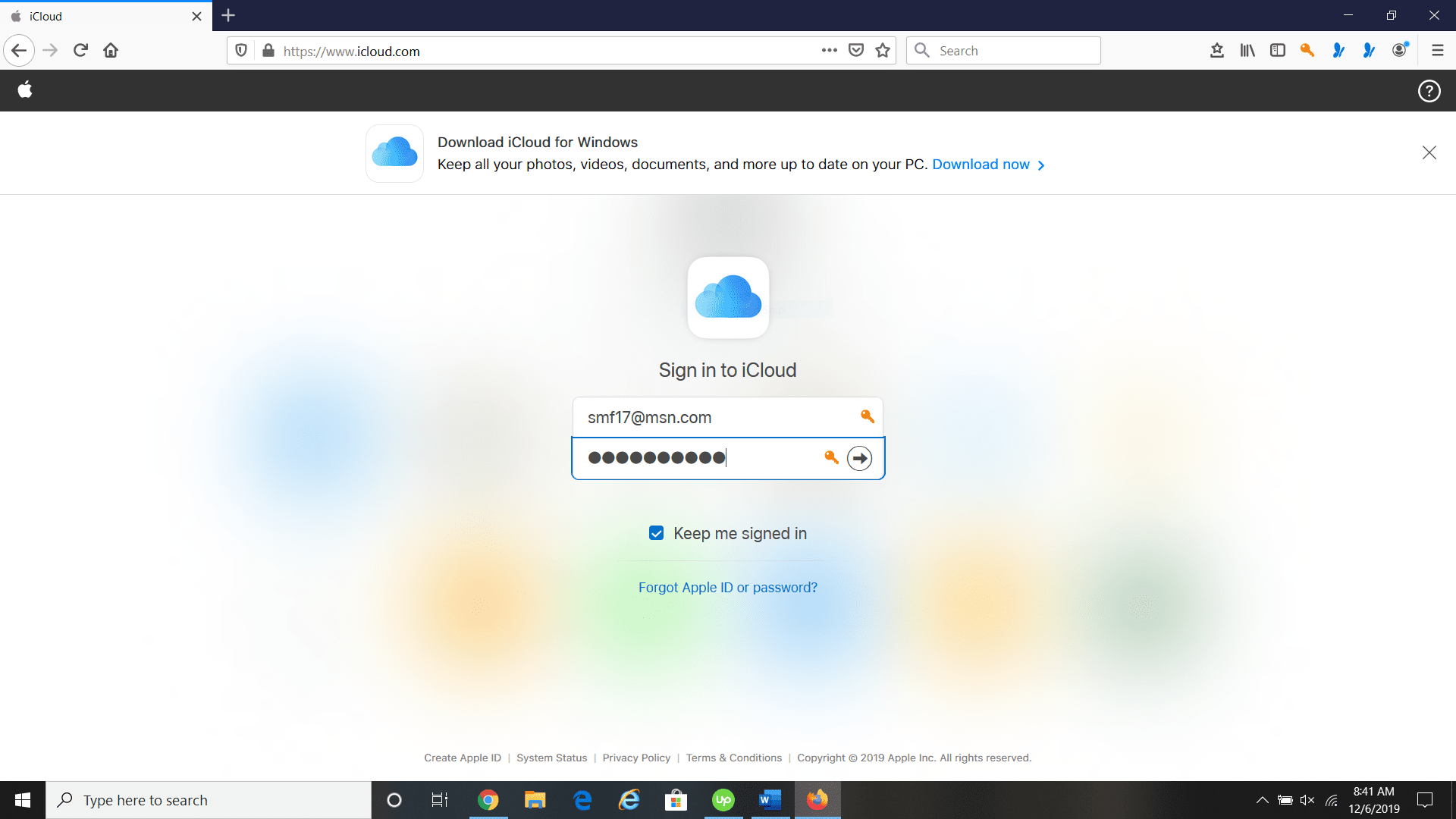The height and width of the screenshot is (819, 1456).
Task: Dismiss the Download iCloud for Windows banner
Action: 1429,152
